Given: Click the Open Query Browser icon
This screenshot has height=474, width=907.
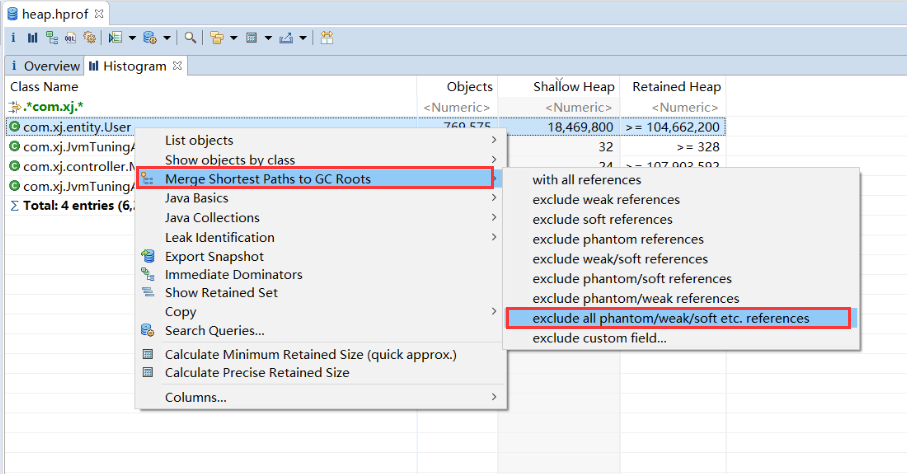Looking at the screenshot, I should [x=150, y=38].
